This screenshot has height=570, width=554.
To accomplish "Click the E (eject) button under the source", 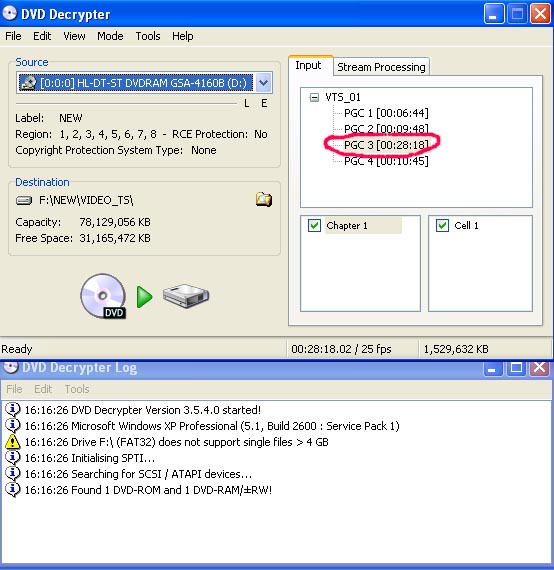I will click(x=264, y=103).
